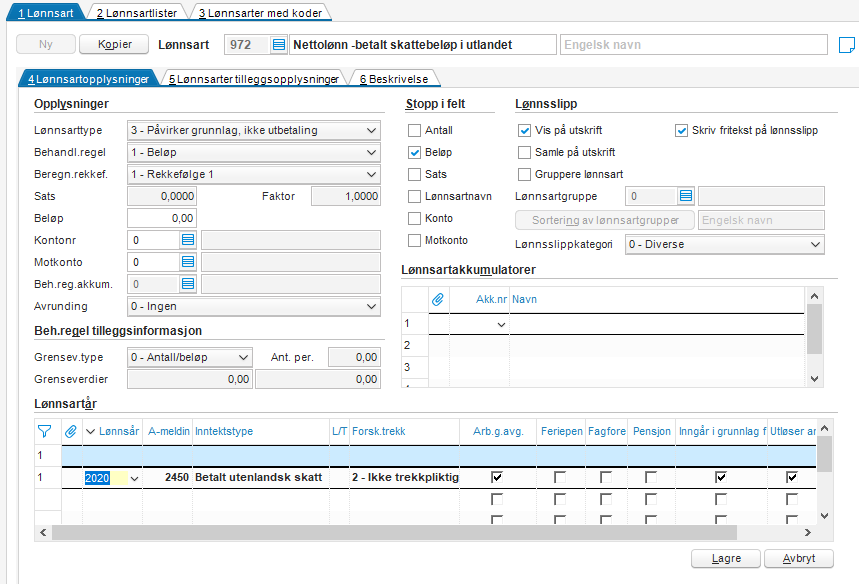The width and height of the screenshot is (859, 584).
Task: Select the '2 - Ikke trekkpliktig' cell
Action: pos(405,477)
